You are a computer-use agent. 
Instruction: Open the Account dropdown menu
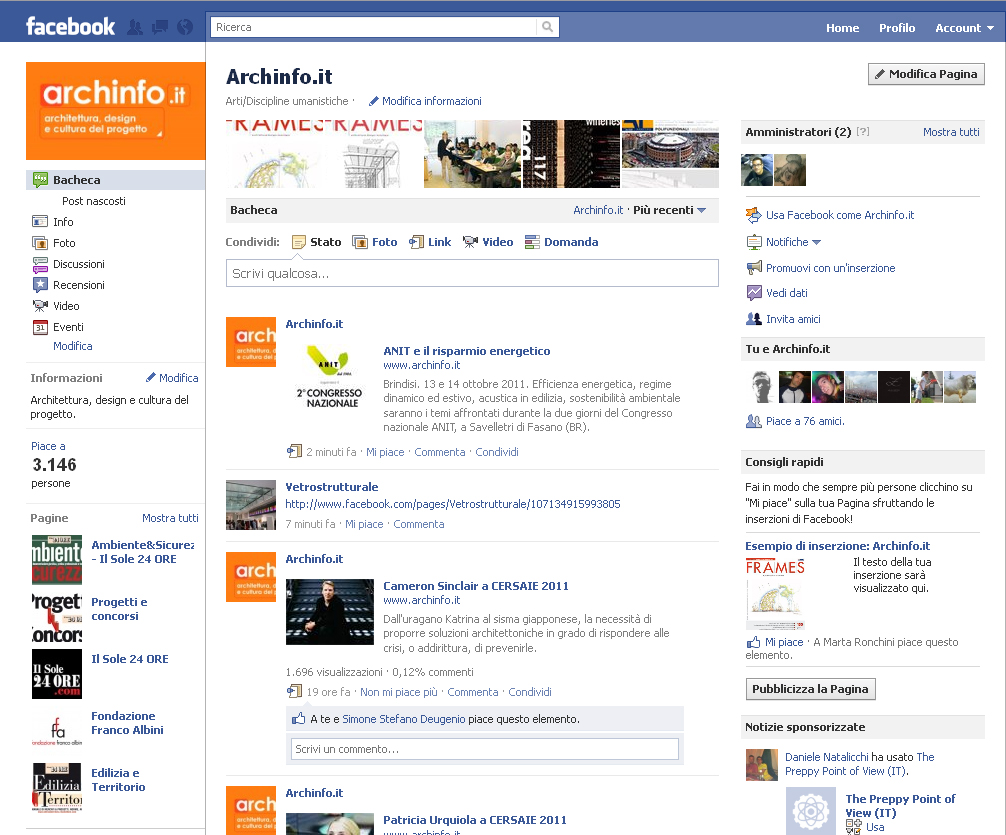(964, 28)
